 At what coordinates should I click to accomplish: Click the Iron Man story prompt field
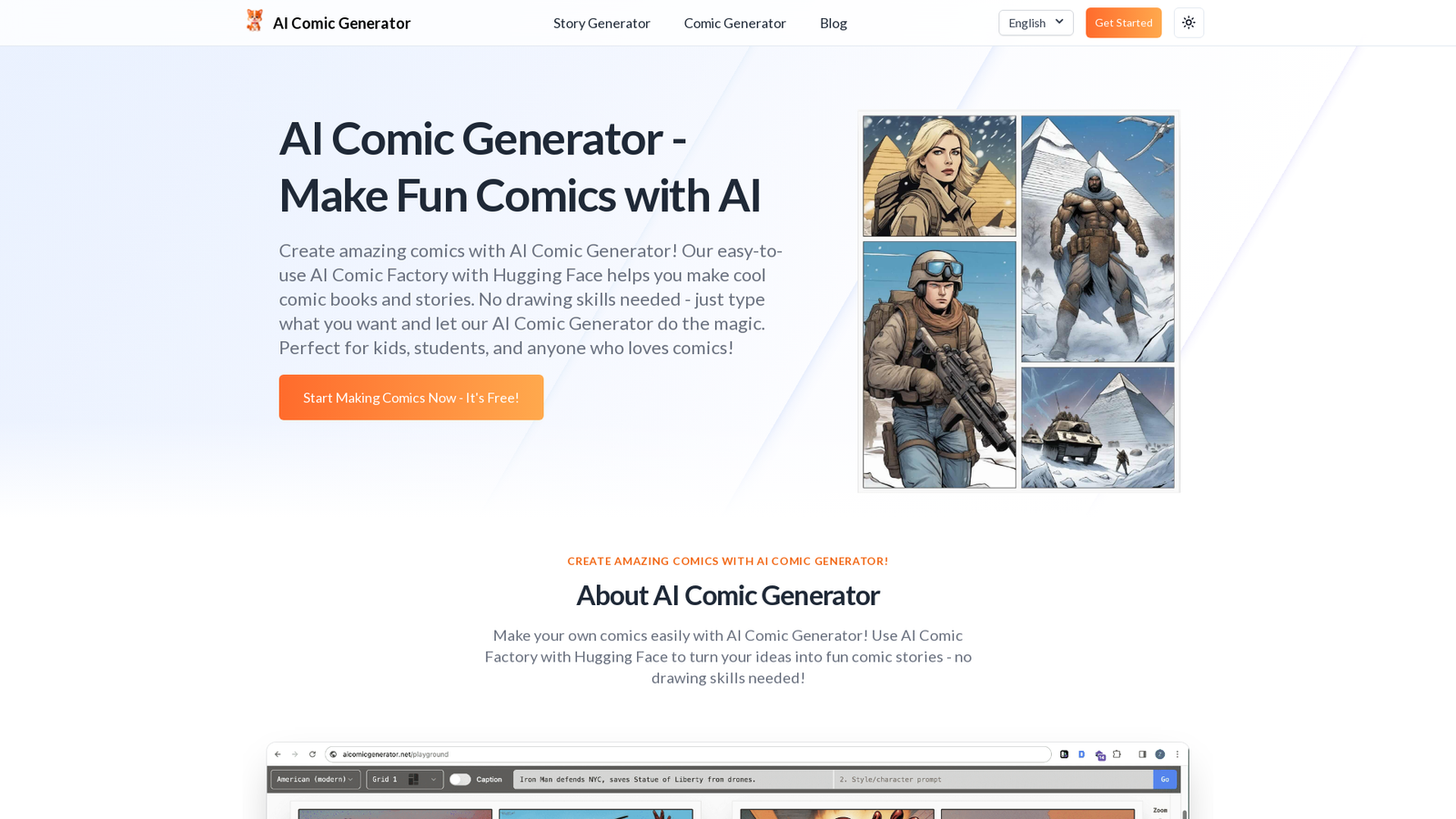click(673, 779)
